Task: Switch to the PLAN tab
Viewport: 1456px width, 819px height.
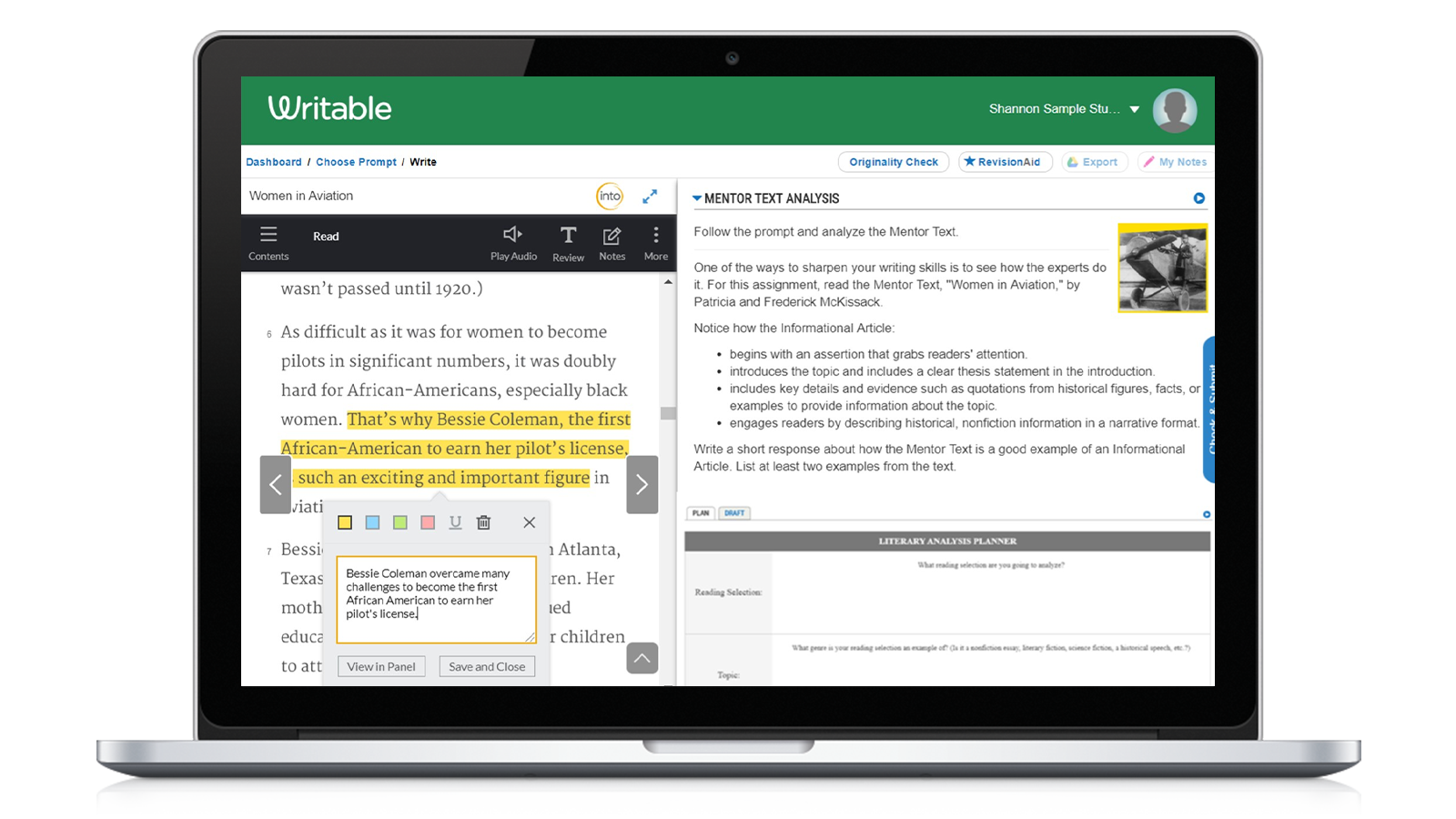Action: tap(701, 512)
